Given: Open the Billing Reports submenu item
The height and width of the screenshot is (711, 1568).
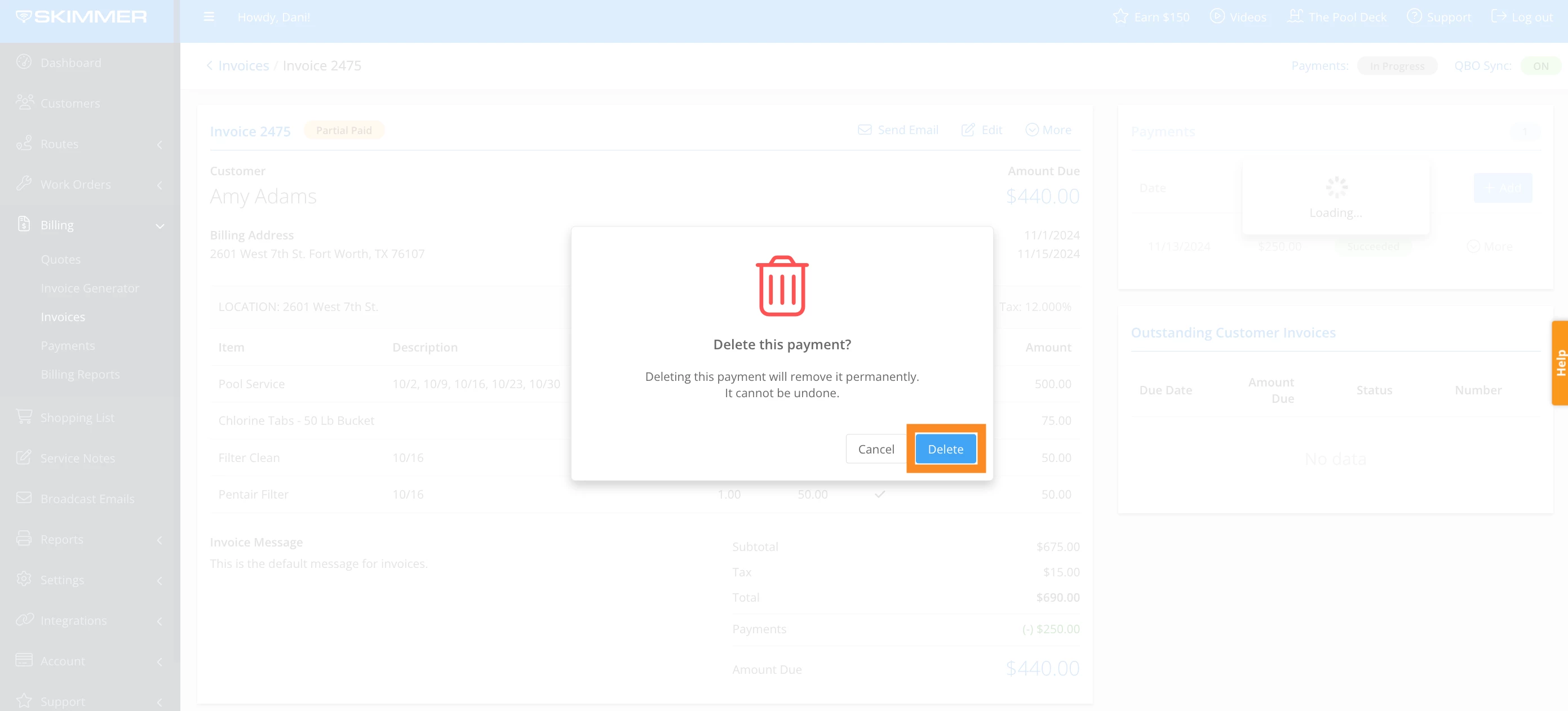Looking at the screenshot, I should click(79, 374).
